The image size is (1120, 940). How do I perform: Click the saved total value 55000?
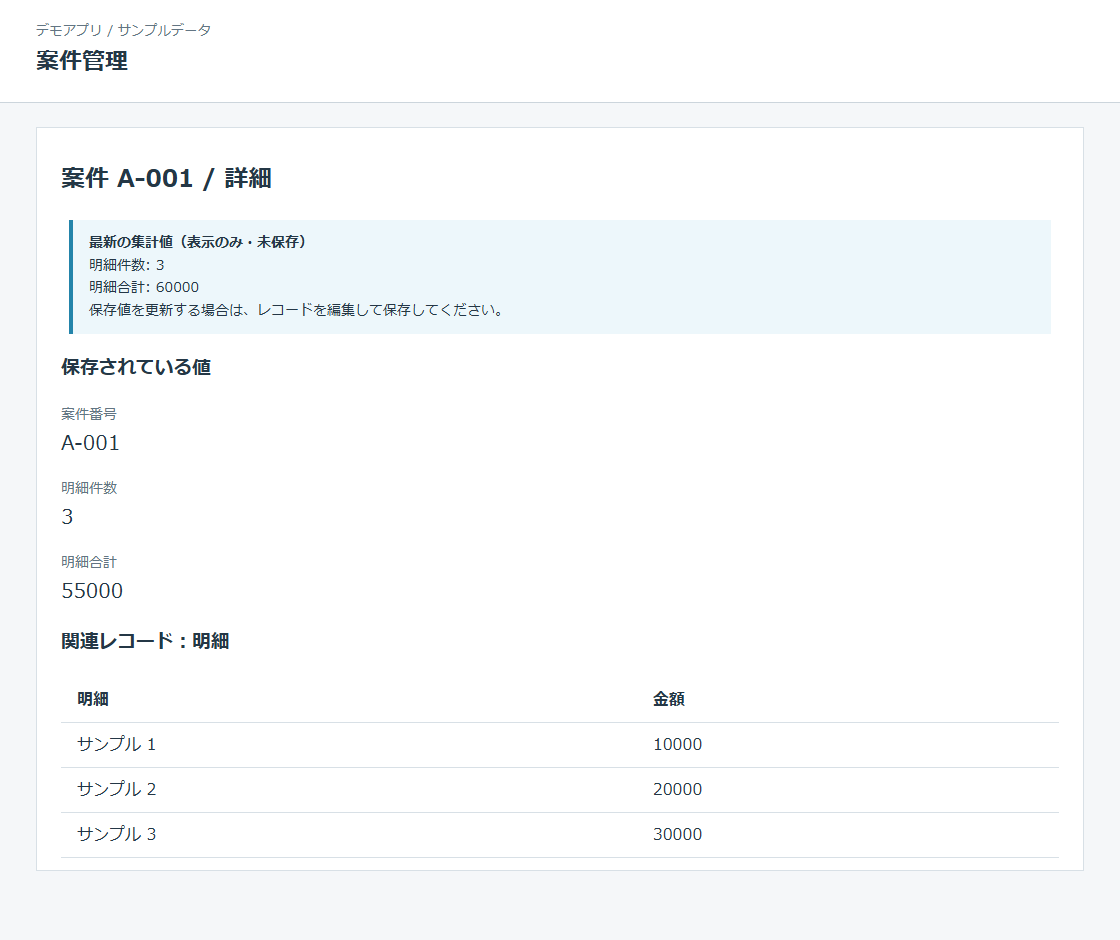(x=92, y=591)
